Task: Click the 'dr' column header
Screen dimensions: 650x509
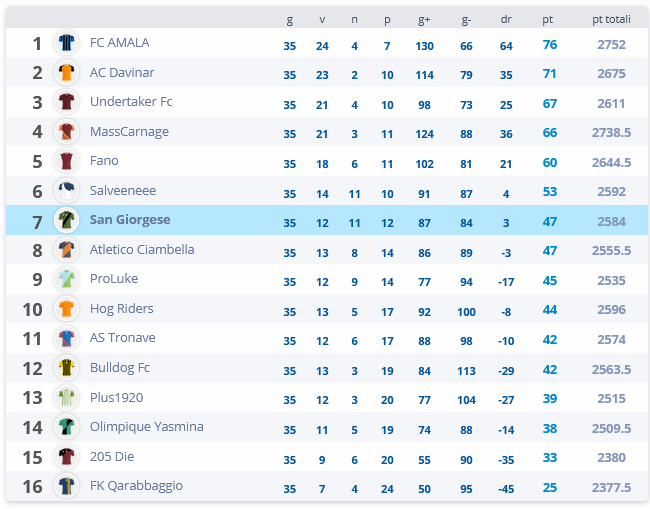Action: click(x=506, y=19)
